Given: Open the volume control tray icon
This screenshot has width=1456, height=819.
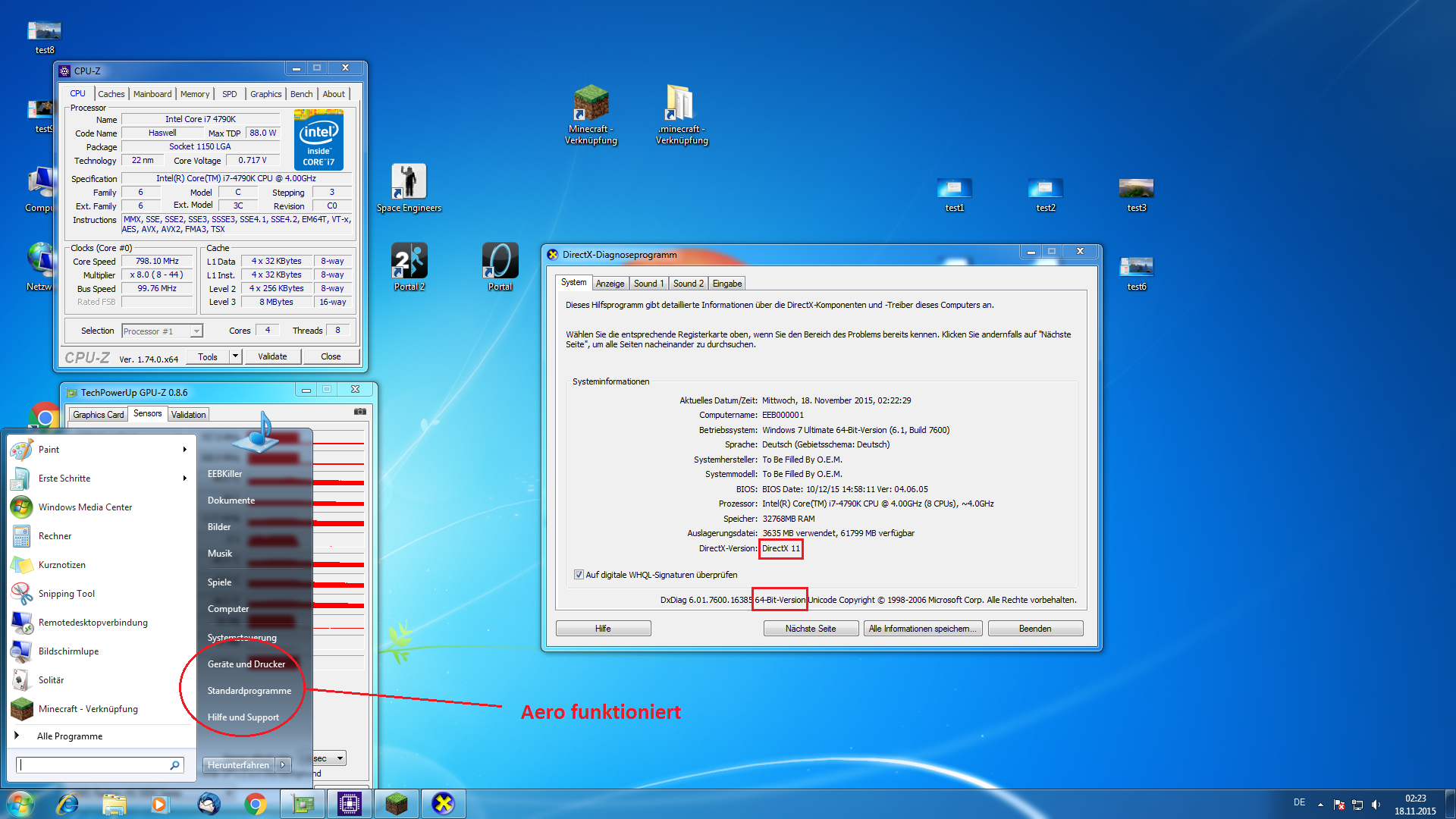Looking at the screenshot, I should pyautogui.click(x=1376, y=805).
